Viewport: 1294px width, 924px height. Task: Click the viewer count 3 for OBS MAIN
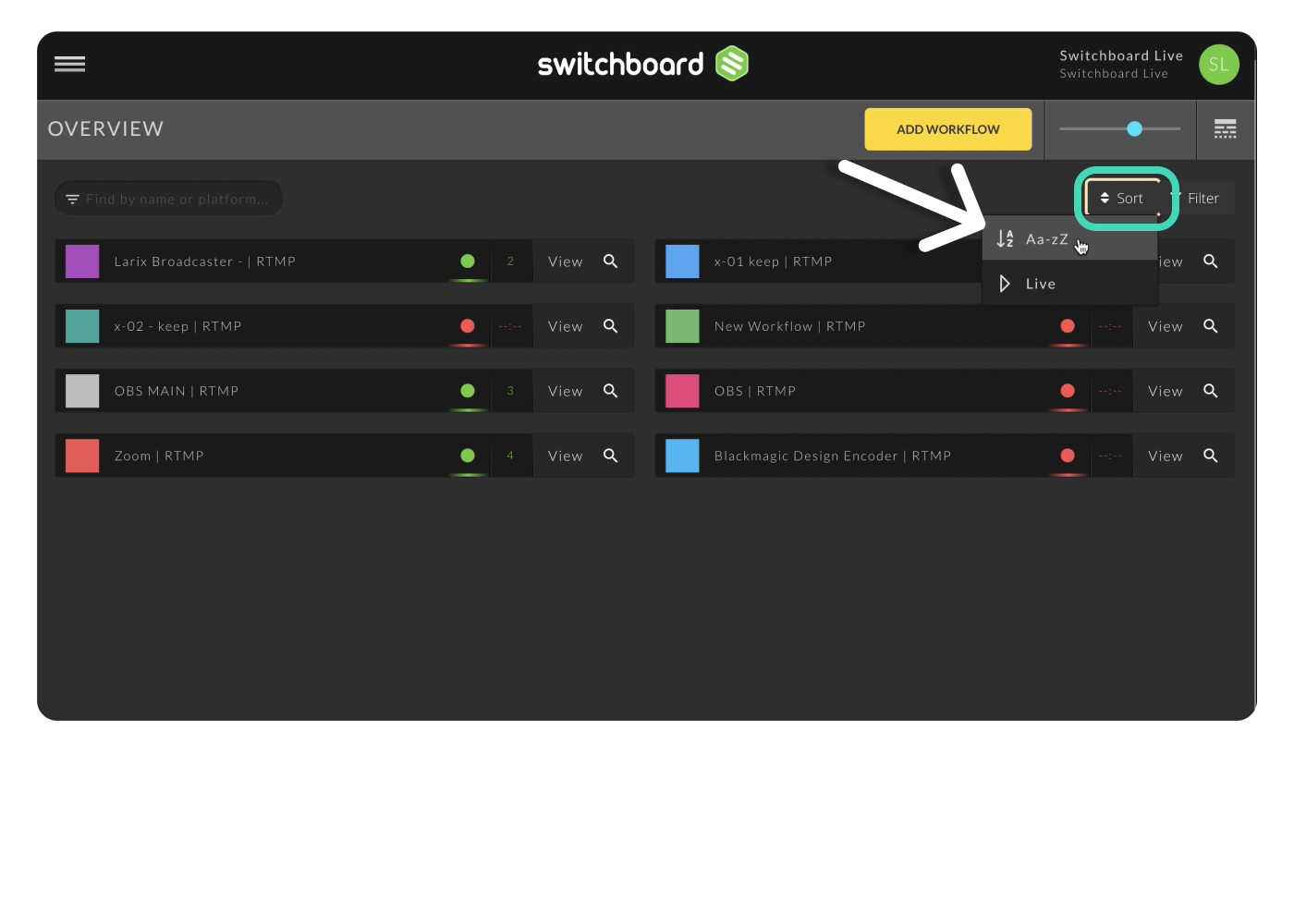tap(509, 391)
